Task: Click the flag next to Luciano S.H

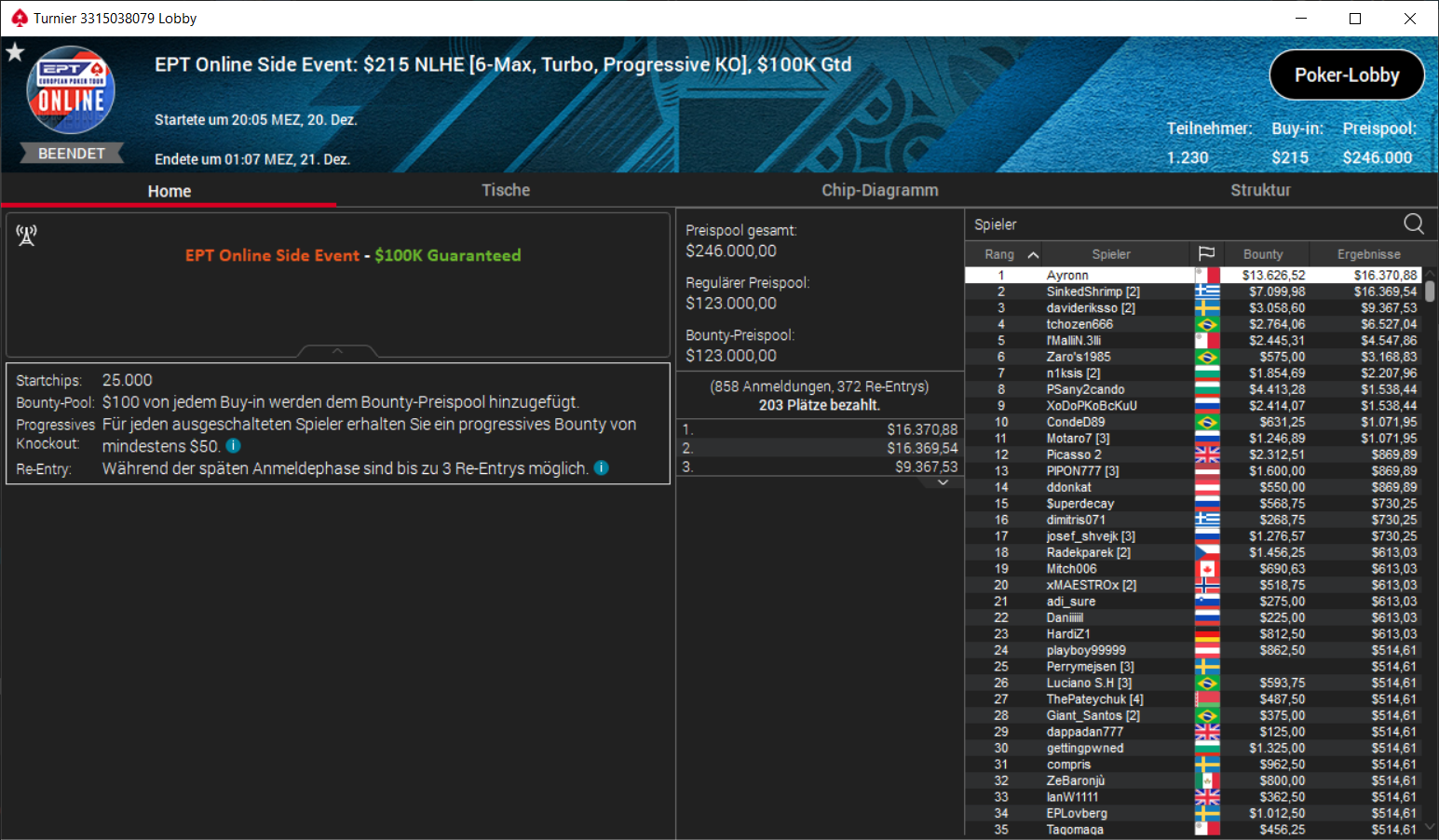Action: tap(1207, 683)
